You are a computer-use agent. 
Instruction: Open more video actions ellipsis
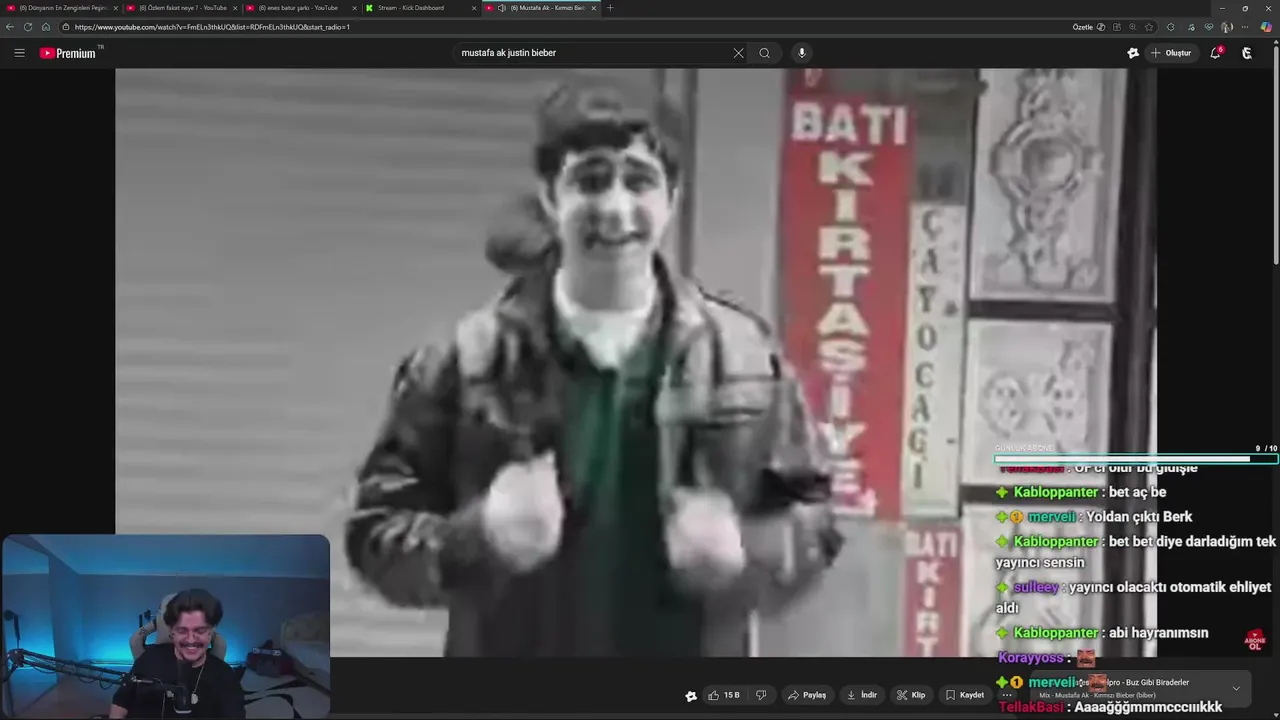pyautogui.click(x=1007, y=695)
